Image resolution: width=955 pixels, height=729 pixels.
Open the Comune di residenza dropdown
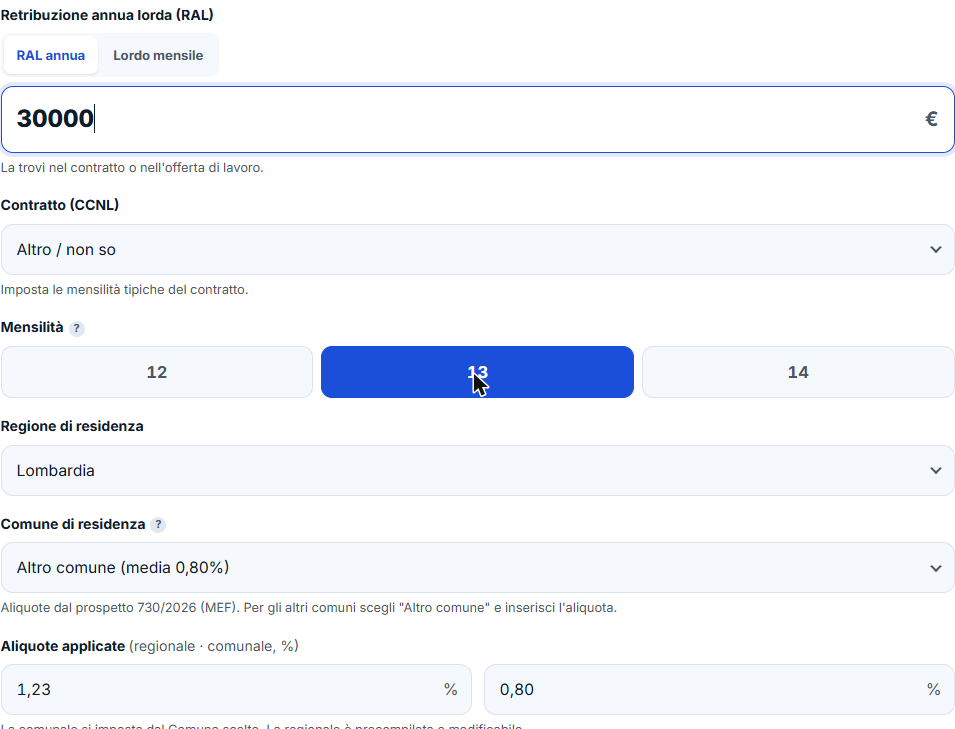(x=478, y=568)
